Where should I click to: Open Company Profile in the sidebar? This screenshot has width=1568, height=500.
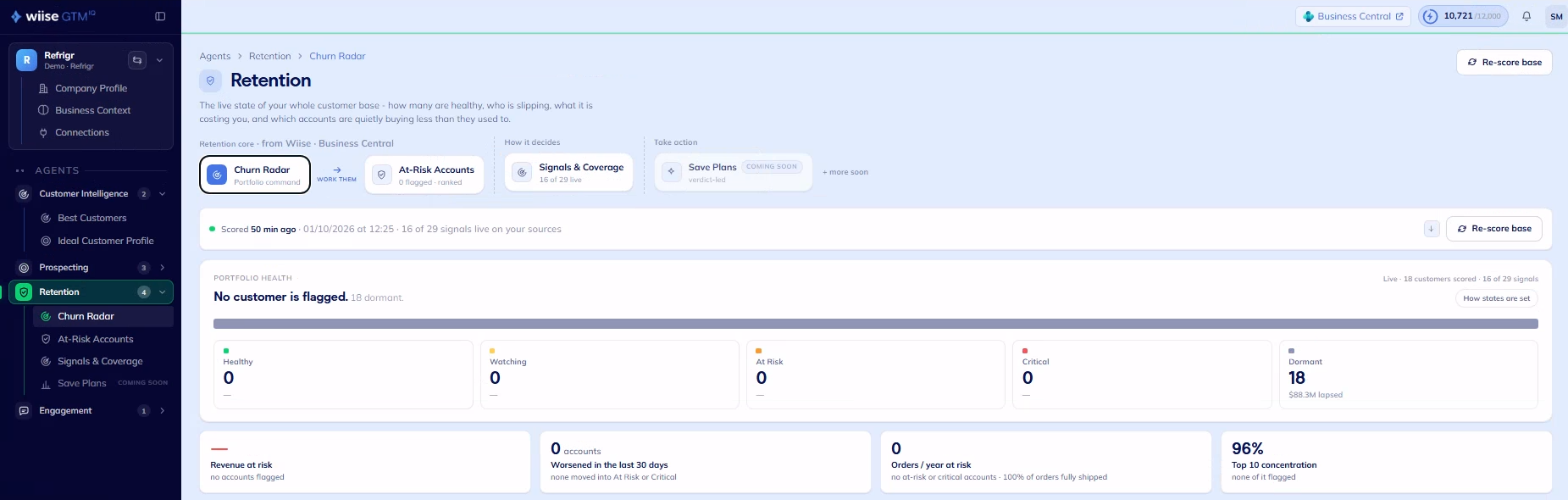[x=91, y=88]
